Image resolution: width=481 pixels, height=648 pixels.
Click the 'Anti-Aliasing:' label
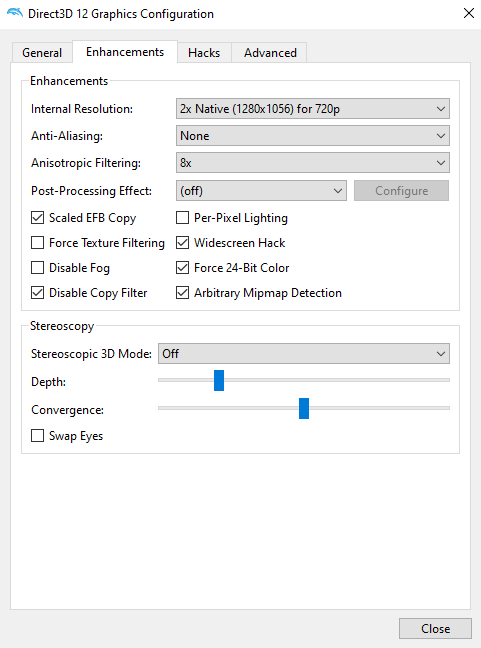(67, 136)
